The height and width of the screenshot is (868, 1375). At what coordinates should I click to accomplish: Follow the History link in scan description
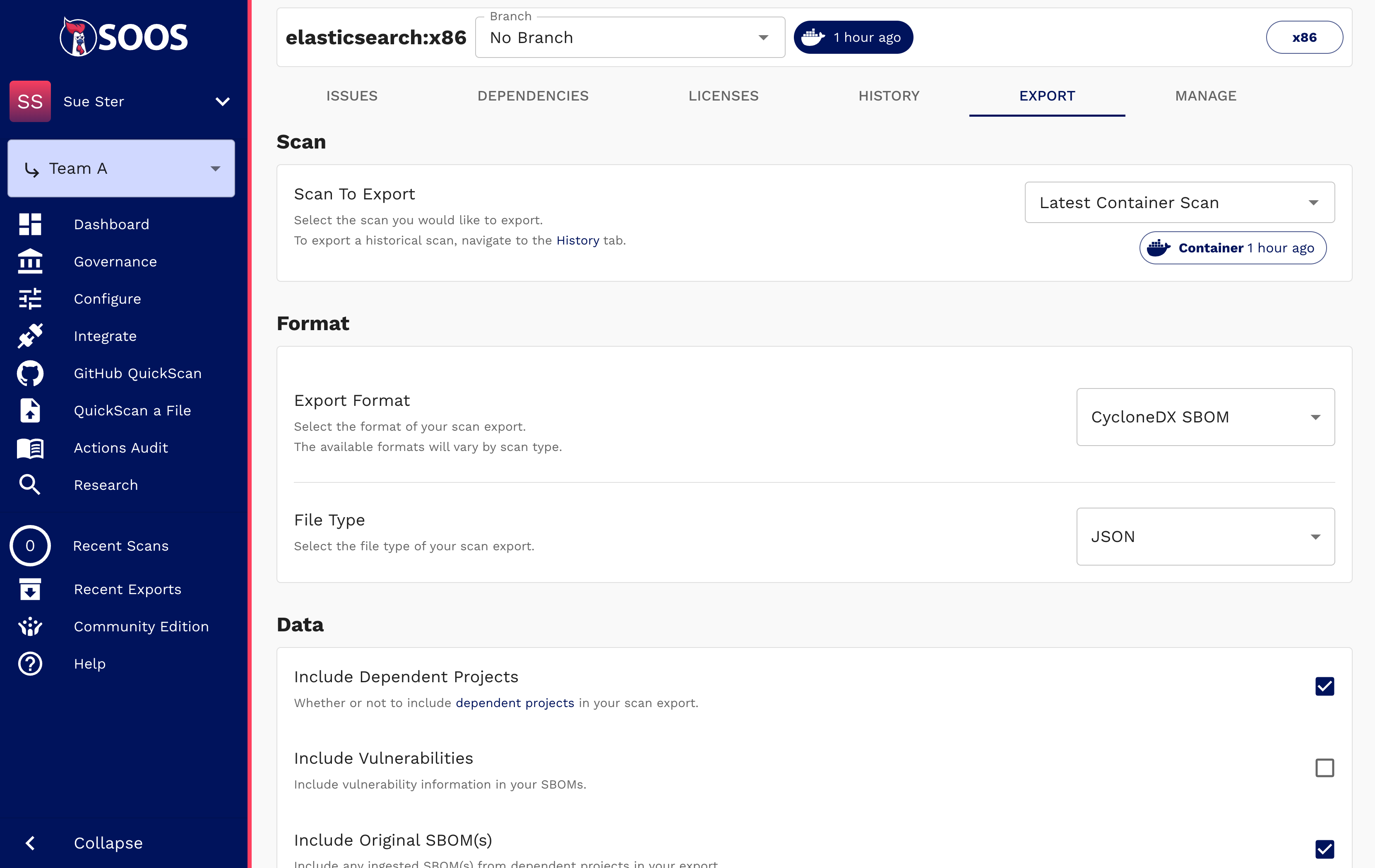tap(577, 240)
